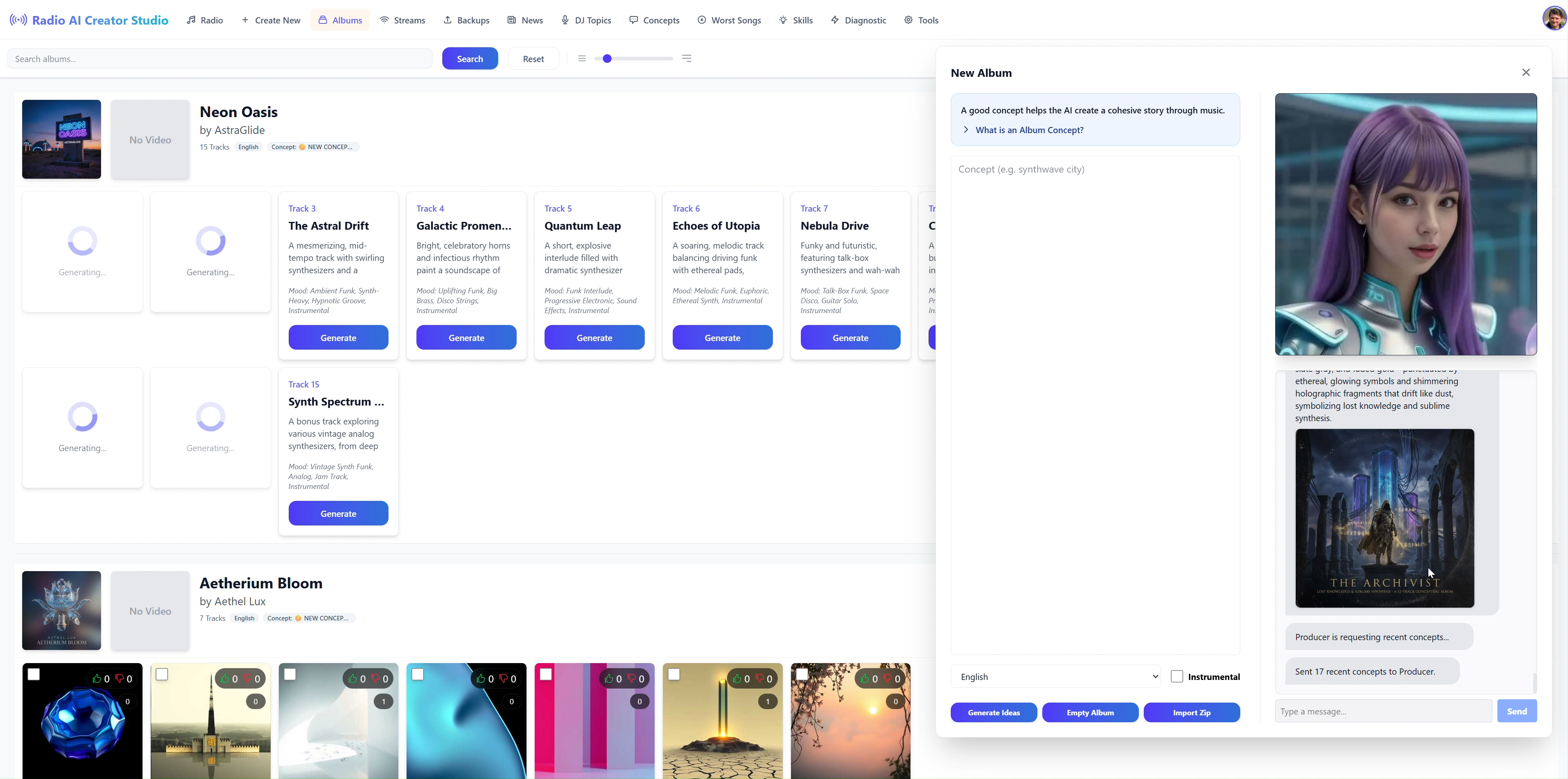Image resolution: width=1568 pixels, height=779 pixels.
Task: Enable the Instrumental checkbox
Action: tap(1177, 677)
